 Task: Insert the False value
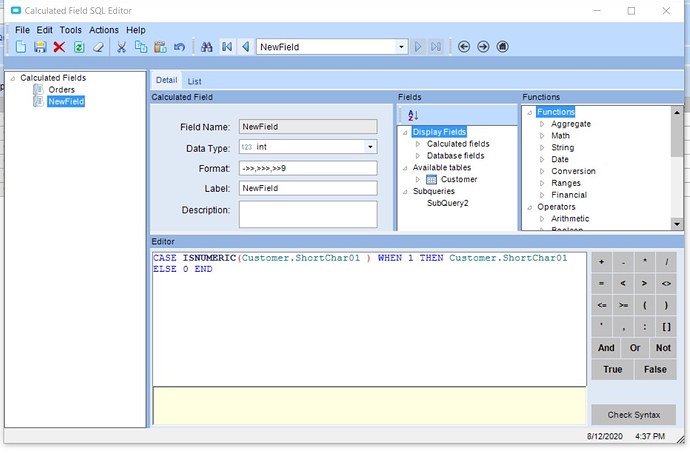(655, 369)
